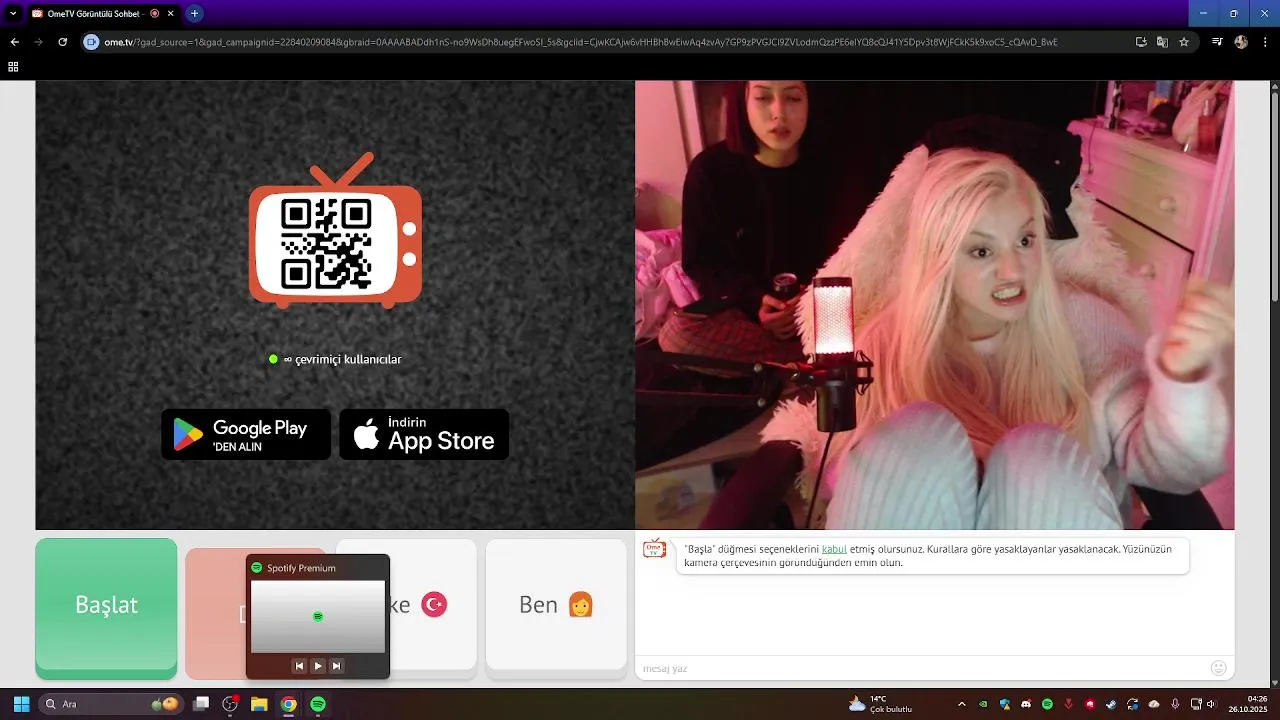The height and width of the screenshot is (720, 1280).
Task: Play track in Spotify mini player
Action: tap(318, 666)
